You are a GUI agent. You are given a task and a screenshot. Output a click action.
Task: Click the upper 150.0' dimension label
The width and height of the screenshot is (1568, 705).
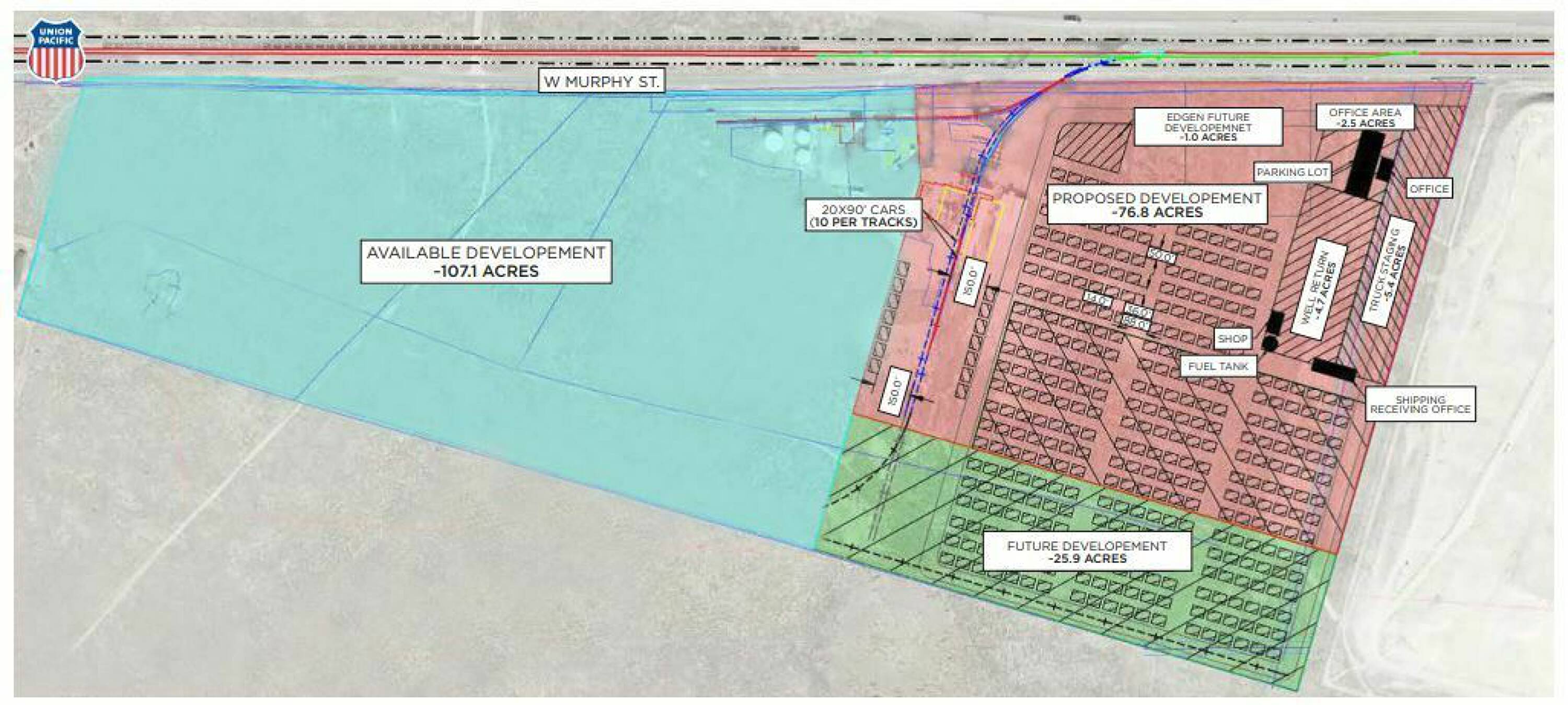pyautogui.click(x=970, y=282)
